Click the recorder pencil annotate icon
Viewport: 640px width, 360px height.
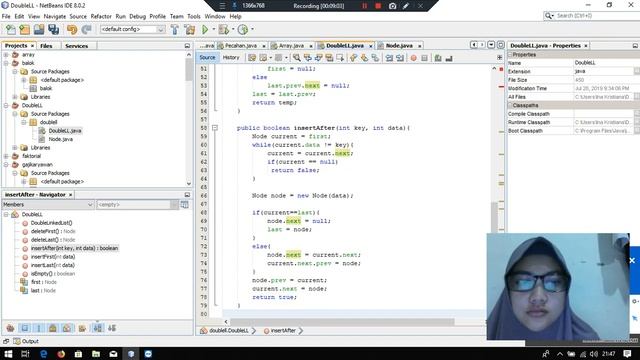click(406, 6)
